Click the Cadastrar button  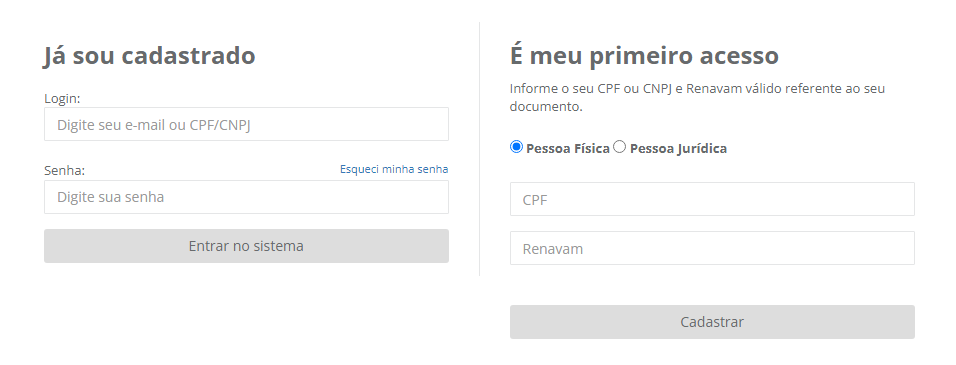pos(712,322)
